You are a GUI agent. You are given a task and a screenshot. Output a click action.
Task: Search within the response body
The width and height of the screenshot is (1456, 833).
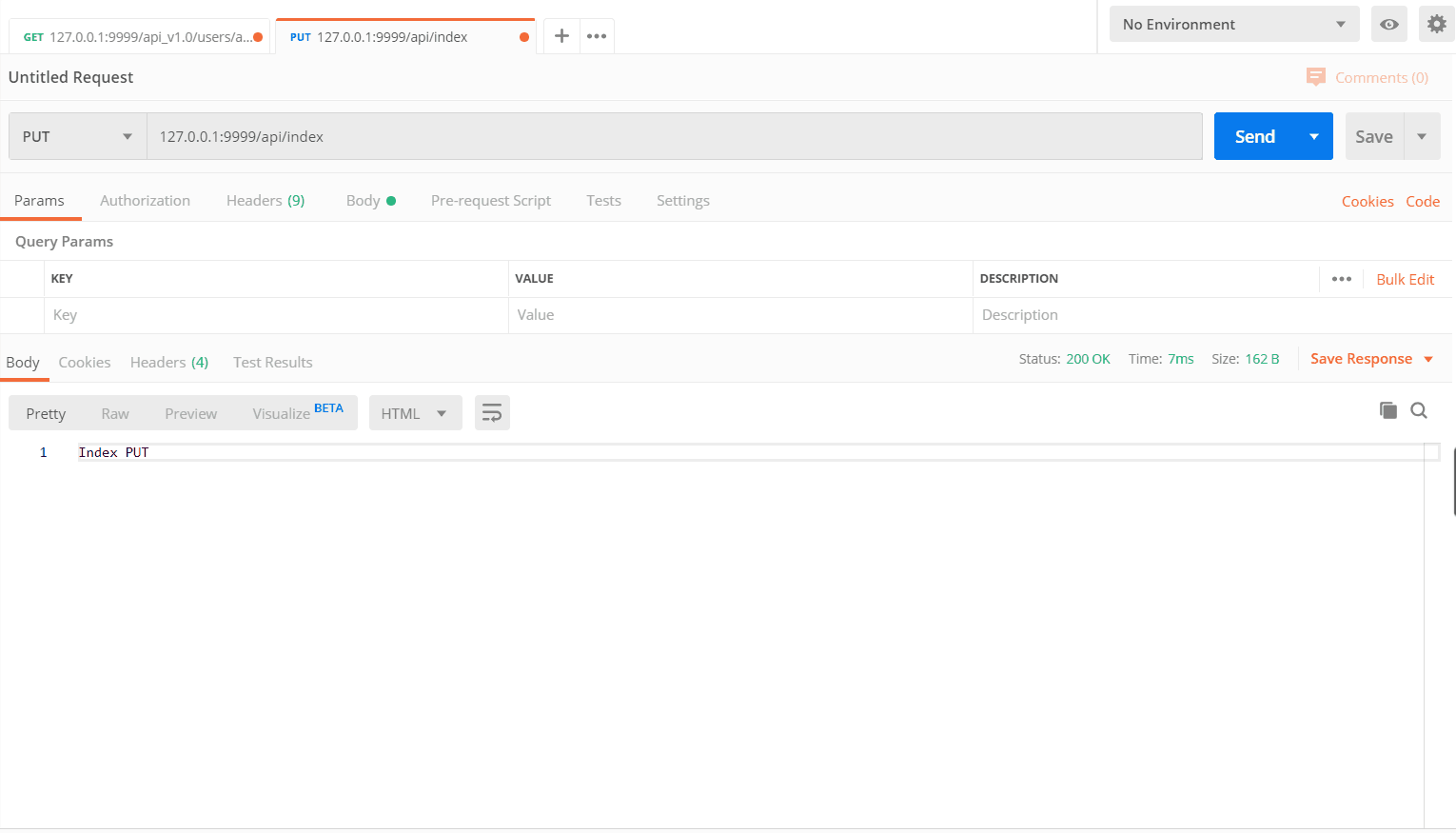[1419, 409]
